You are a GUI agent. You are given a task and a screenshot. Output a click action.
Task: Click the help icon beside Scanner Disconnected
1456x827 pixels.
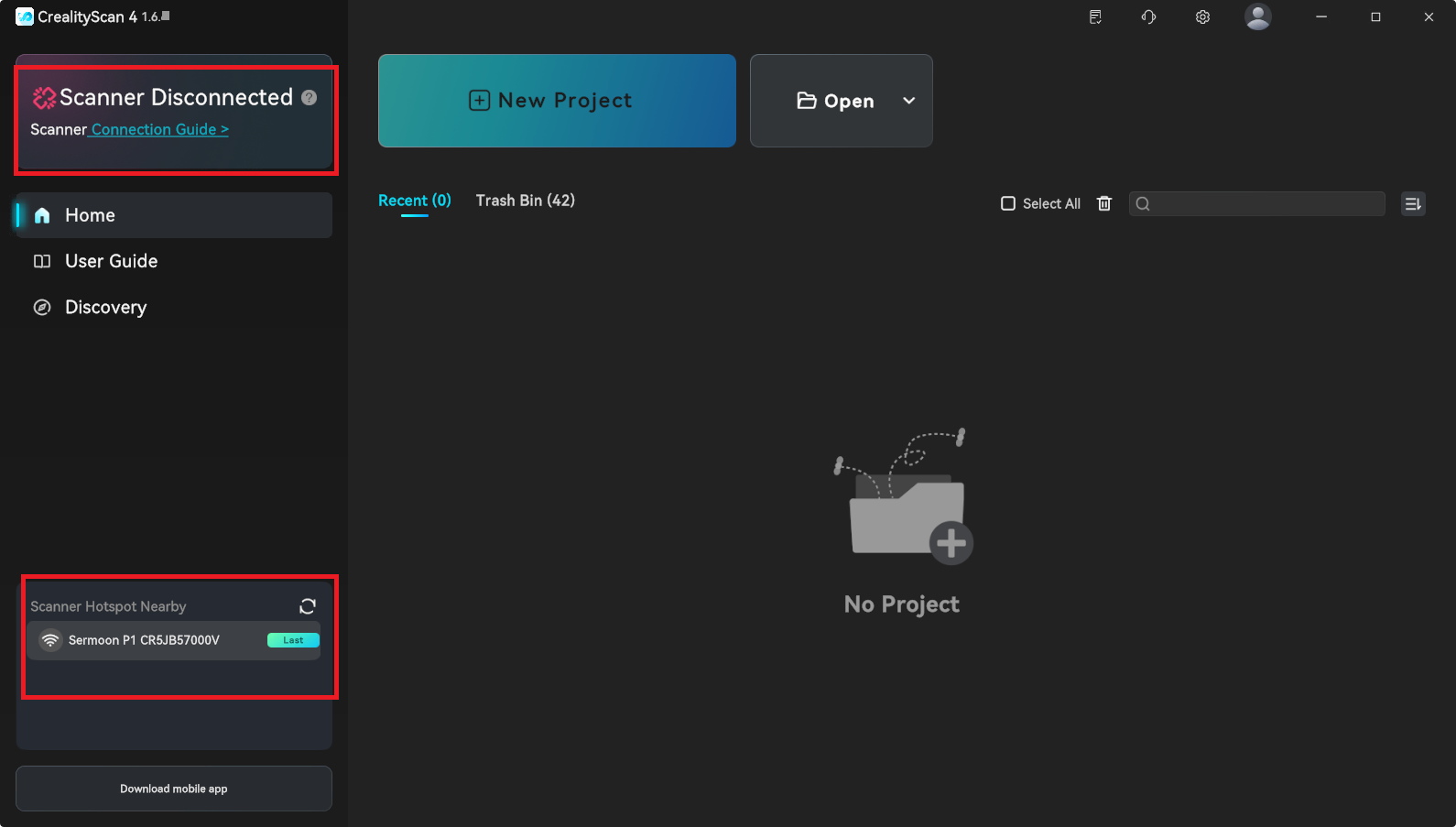point(310,98)
